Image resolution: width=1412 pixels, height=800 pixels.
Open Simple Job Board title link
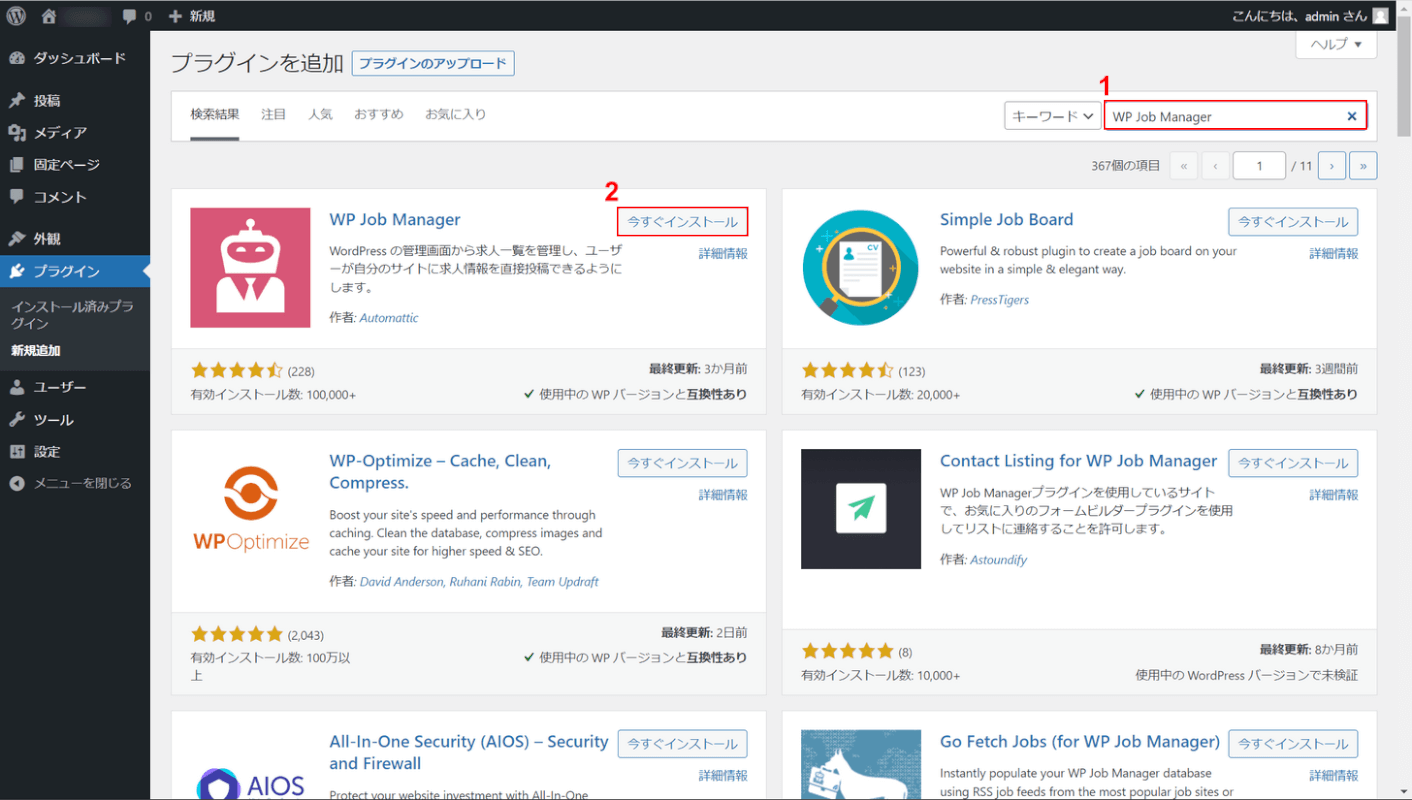(x=1006, y=220)
